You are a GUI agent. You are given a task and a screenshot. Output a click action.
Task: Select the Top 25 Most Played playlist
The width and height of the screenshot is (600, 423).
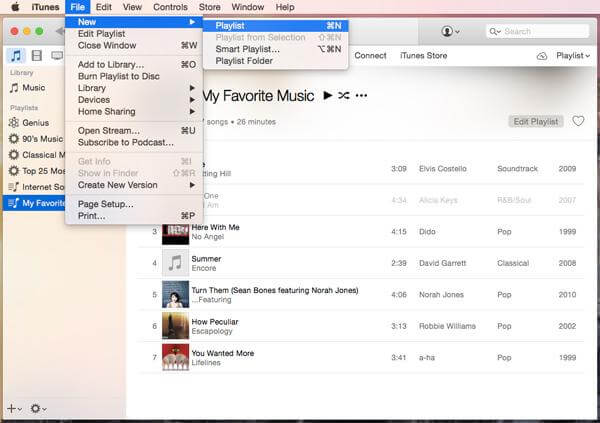(x=35, y=171)
